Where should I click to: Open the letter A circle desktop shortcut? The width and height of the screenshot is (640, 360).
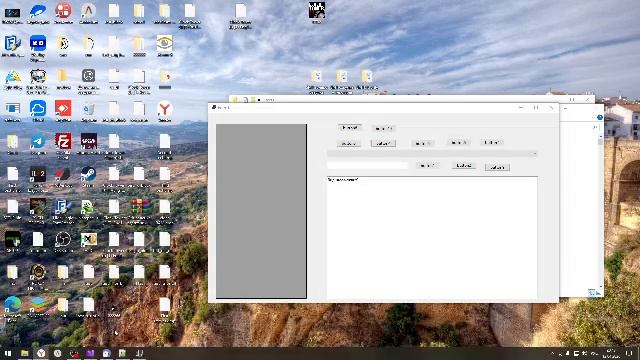pos(88,11)
